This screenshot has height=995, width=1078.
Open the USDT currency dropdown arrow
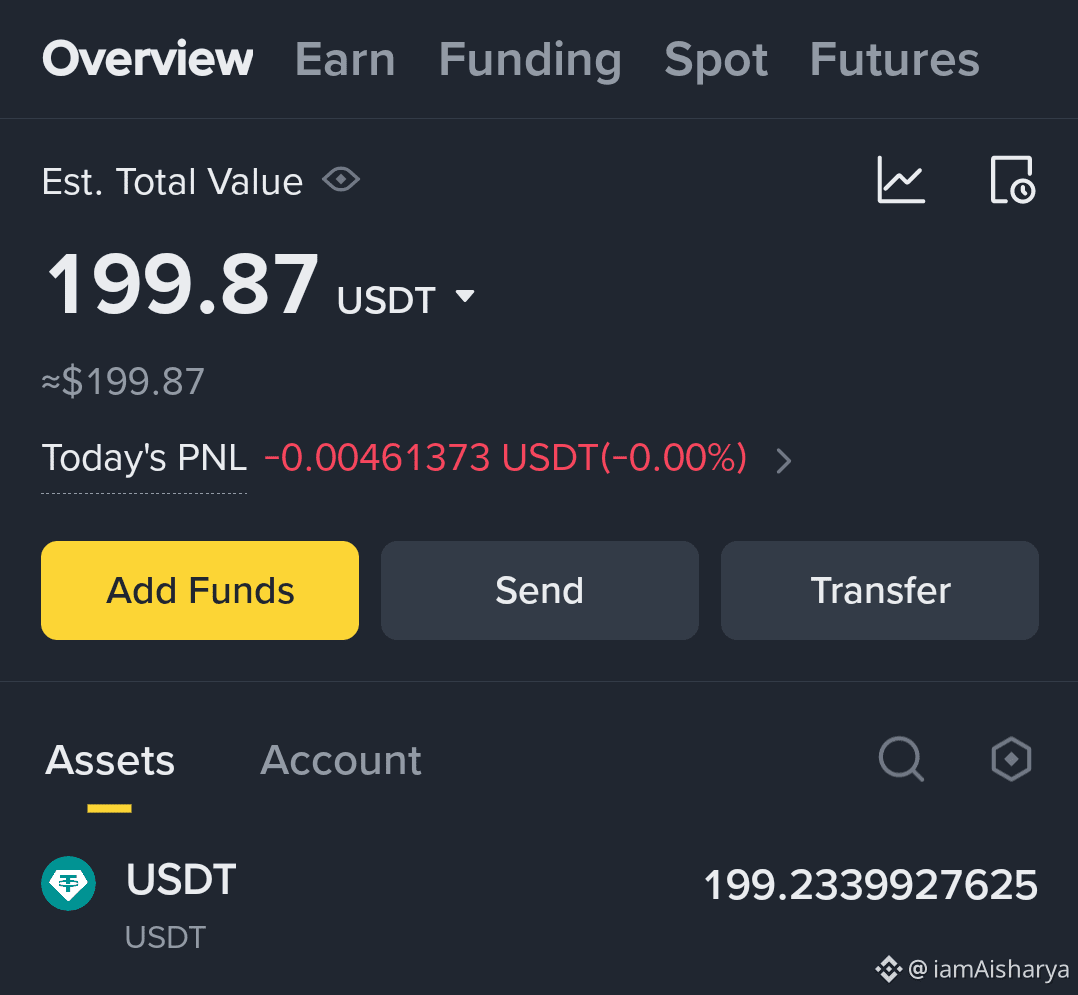(465, 296)
